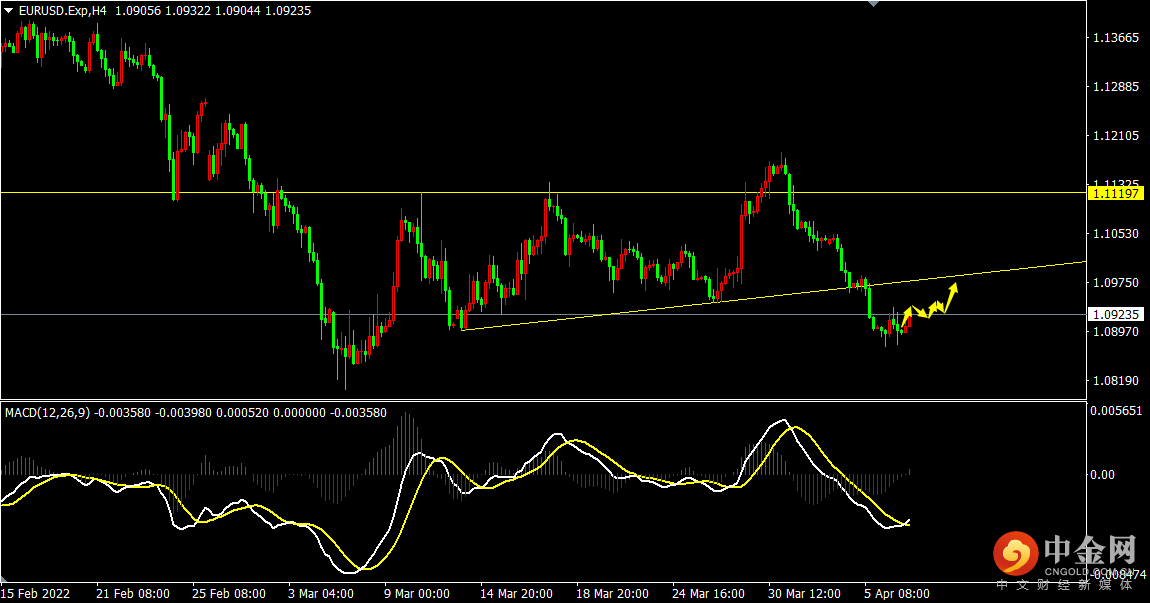Click the 21 Feb 08:00 time label
1150x603 pixels.
(133, 593)
